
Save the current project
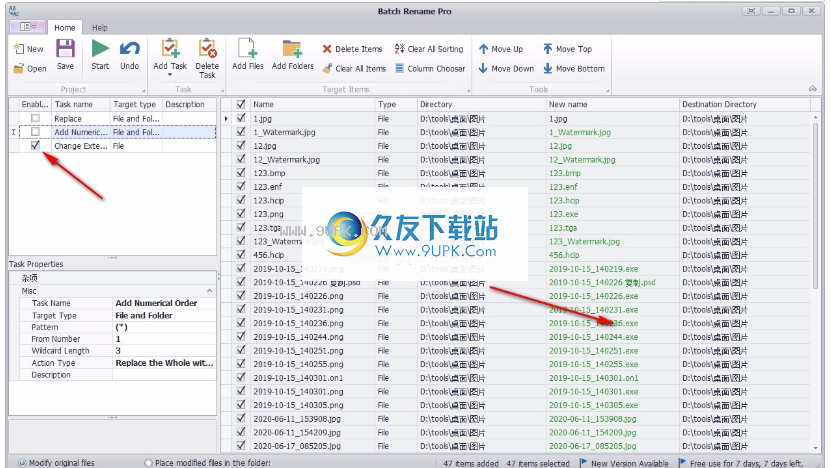click(66, 55)
